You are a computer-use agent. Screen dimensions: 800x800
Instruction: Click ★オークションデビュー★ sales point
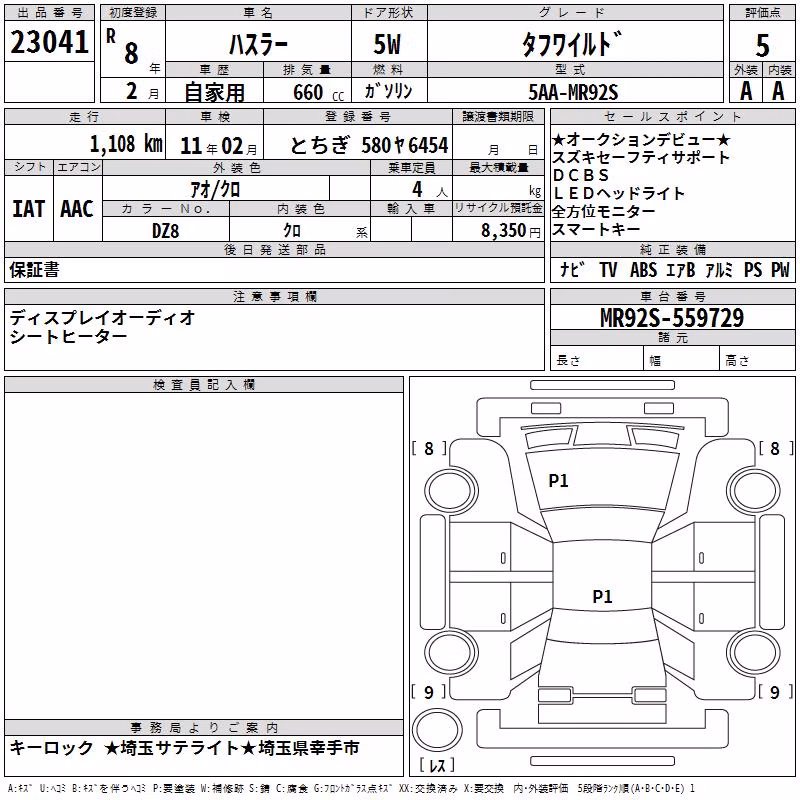(641, 139)
